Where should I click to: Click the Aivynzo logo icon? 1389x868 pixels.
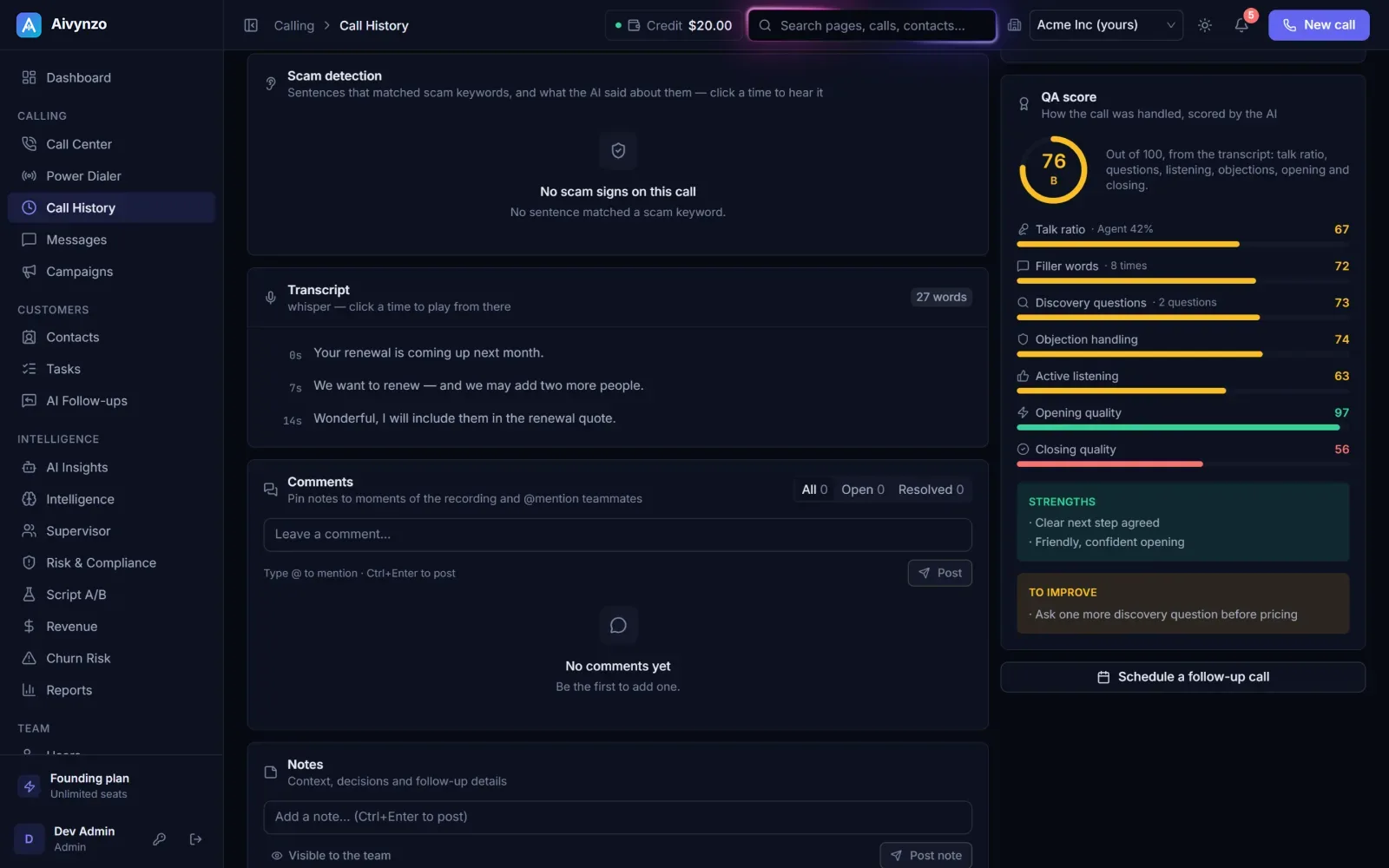(29, 25)
